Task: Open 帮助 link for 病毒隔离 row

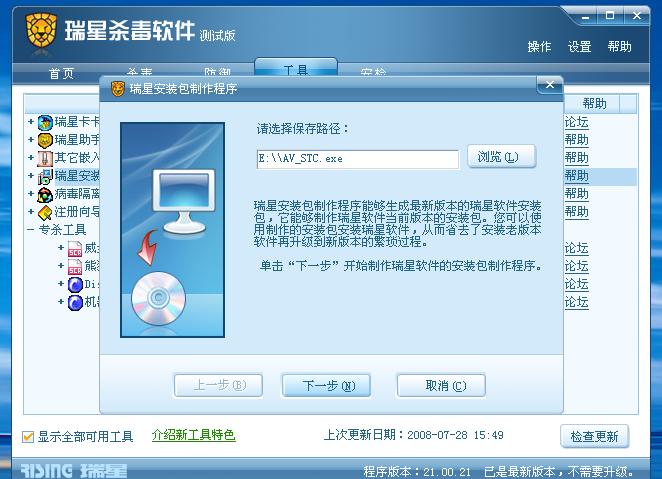Action: 576,194
